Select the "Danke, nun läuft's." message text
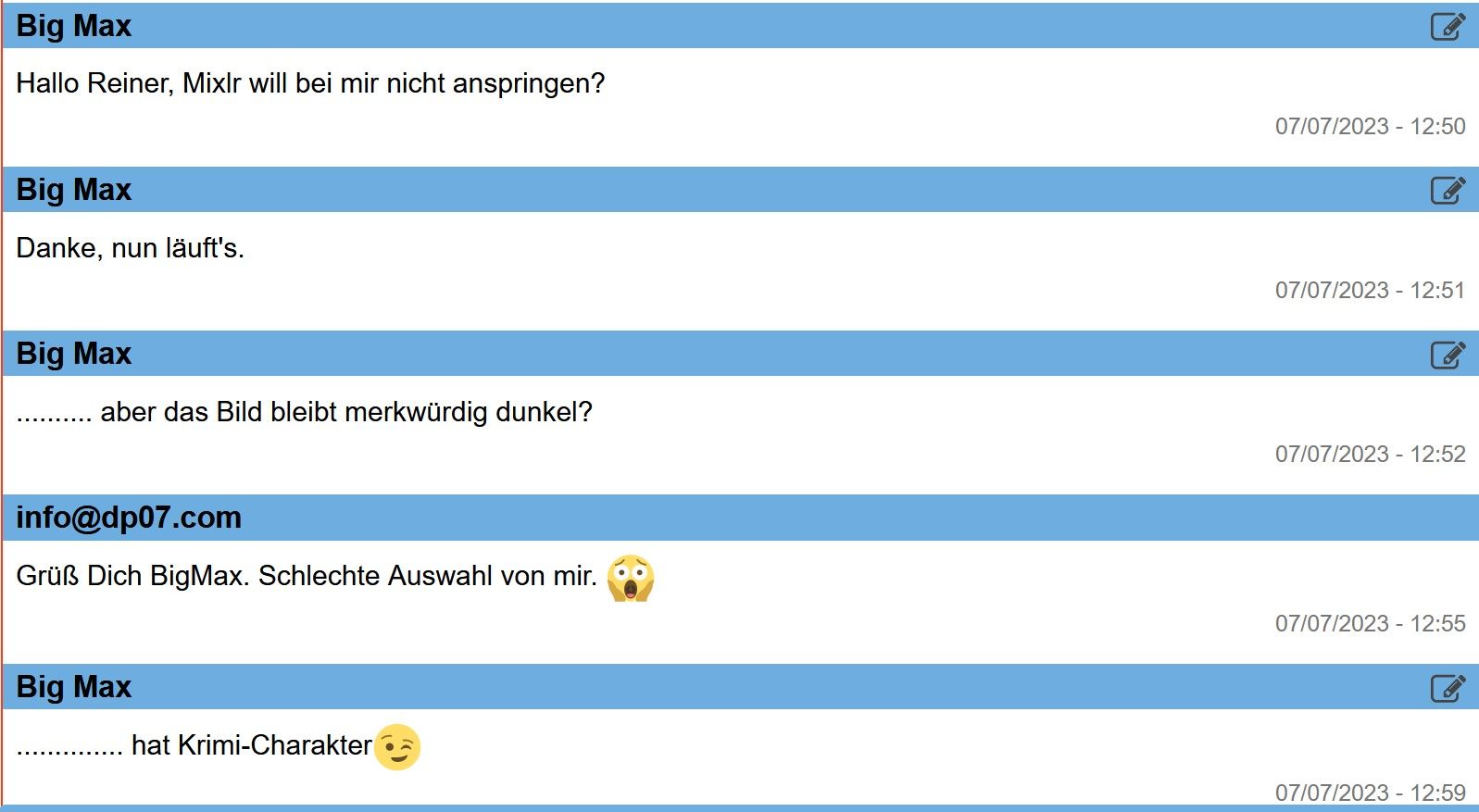 tap(131, 248)
